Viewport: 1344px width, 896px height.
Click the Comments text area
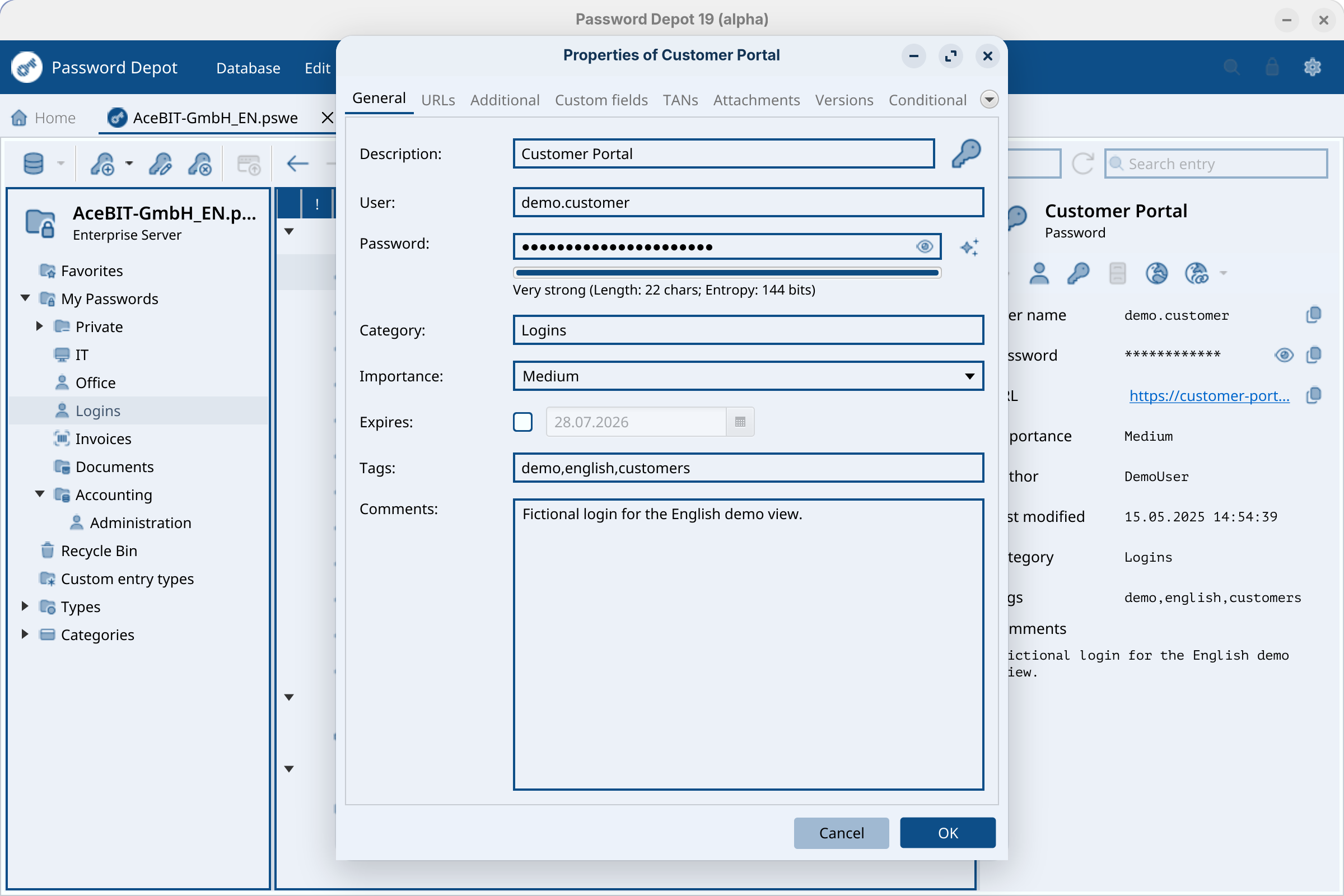click(748, 645)
